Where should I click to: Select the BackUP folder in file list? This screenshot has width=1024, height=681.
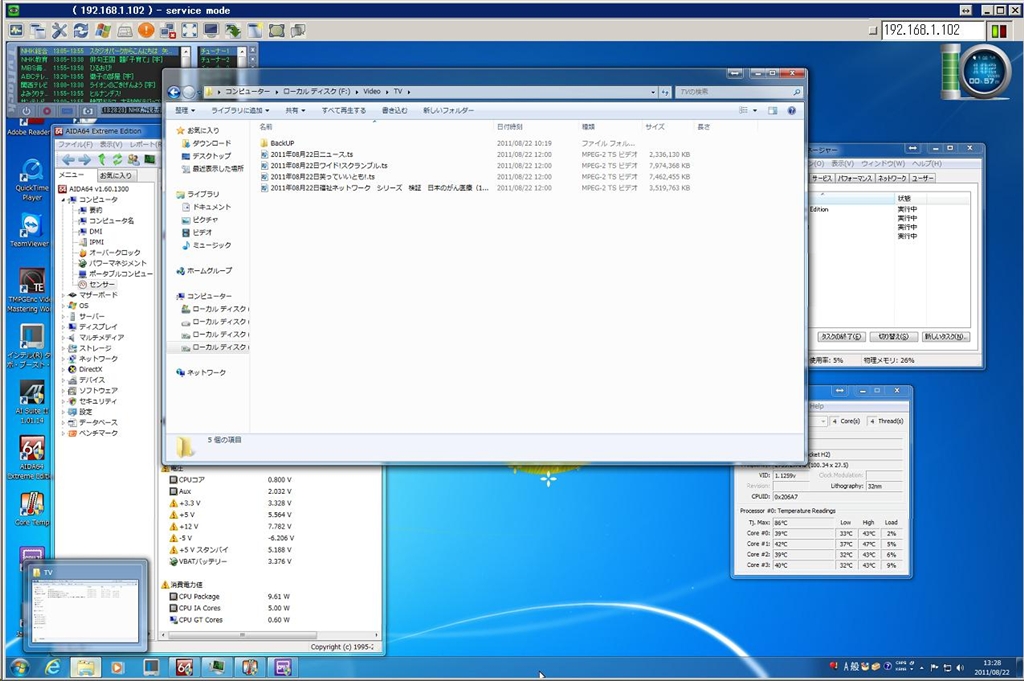point(281,143)
